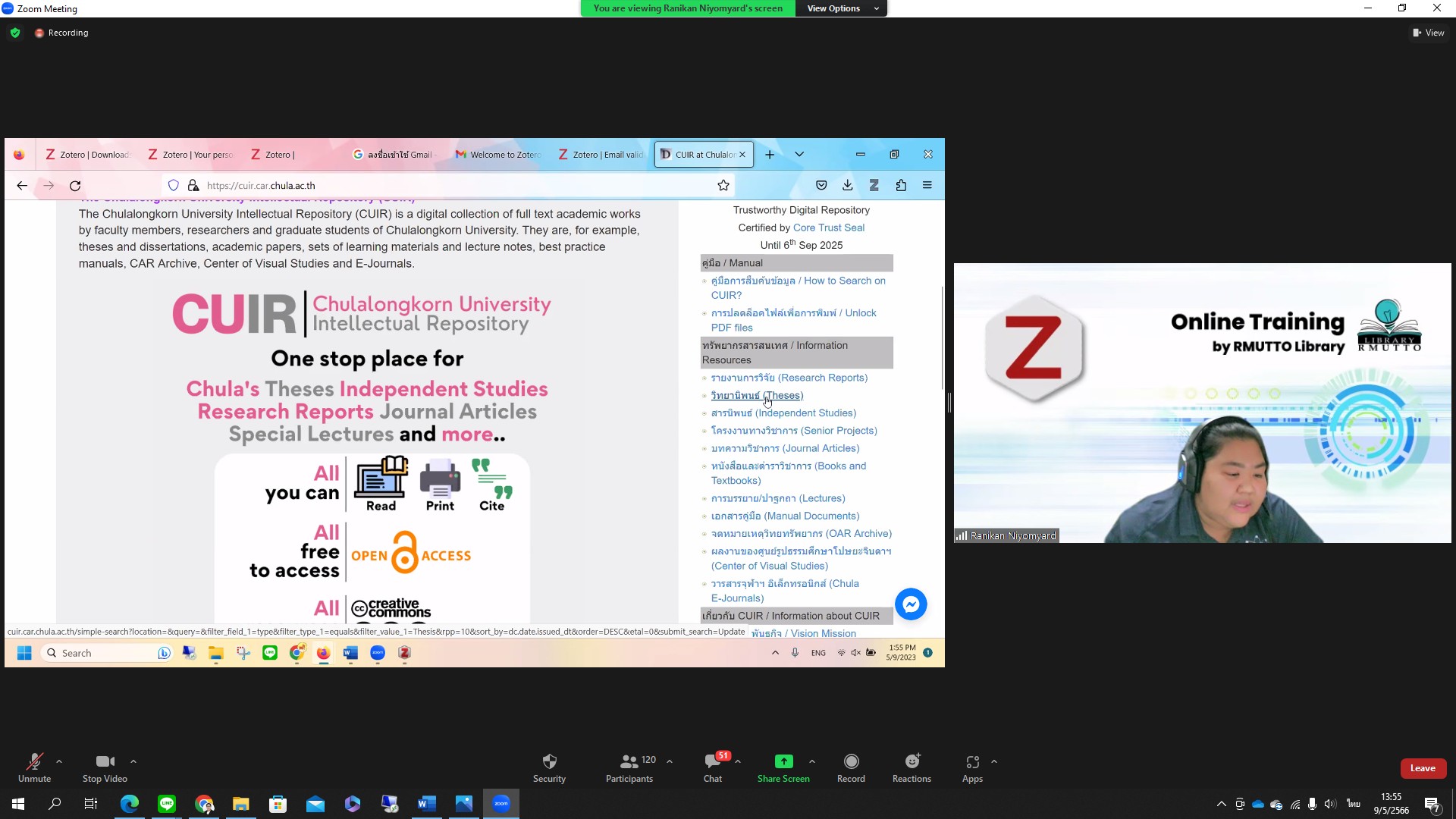The image size is (1456, 819).
Task: Open How to Search on CUIR link
Action: coord(798,288)
